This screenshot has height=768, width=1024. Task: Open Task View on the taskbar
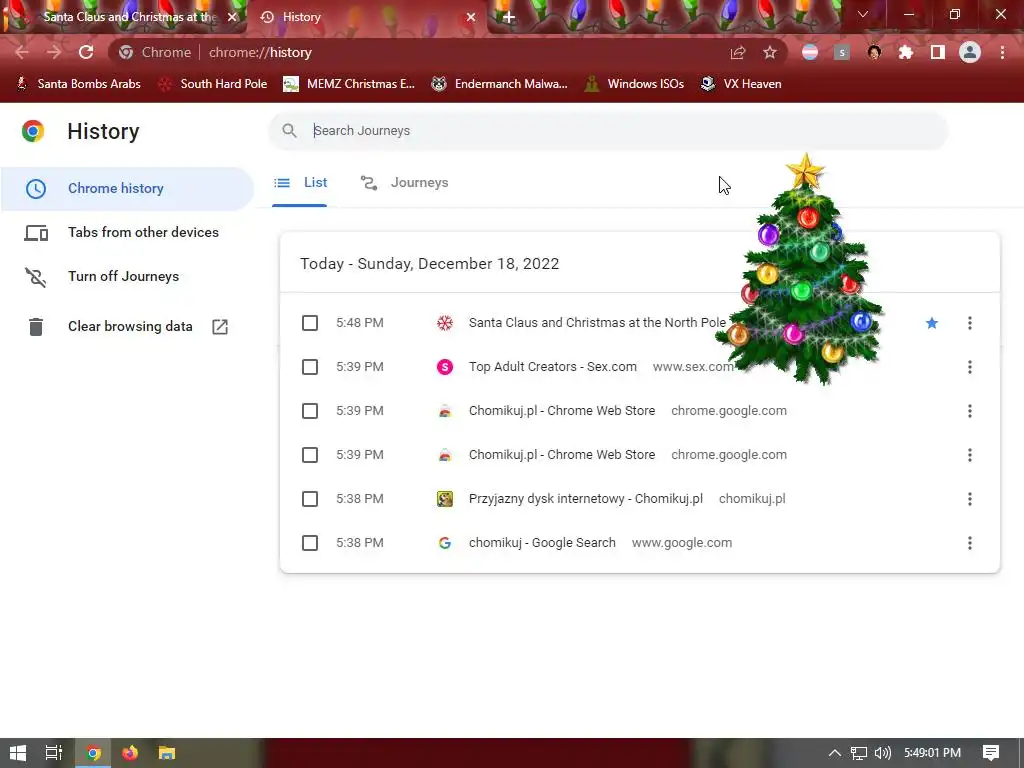(54, 753)
